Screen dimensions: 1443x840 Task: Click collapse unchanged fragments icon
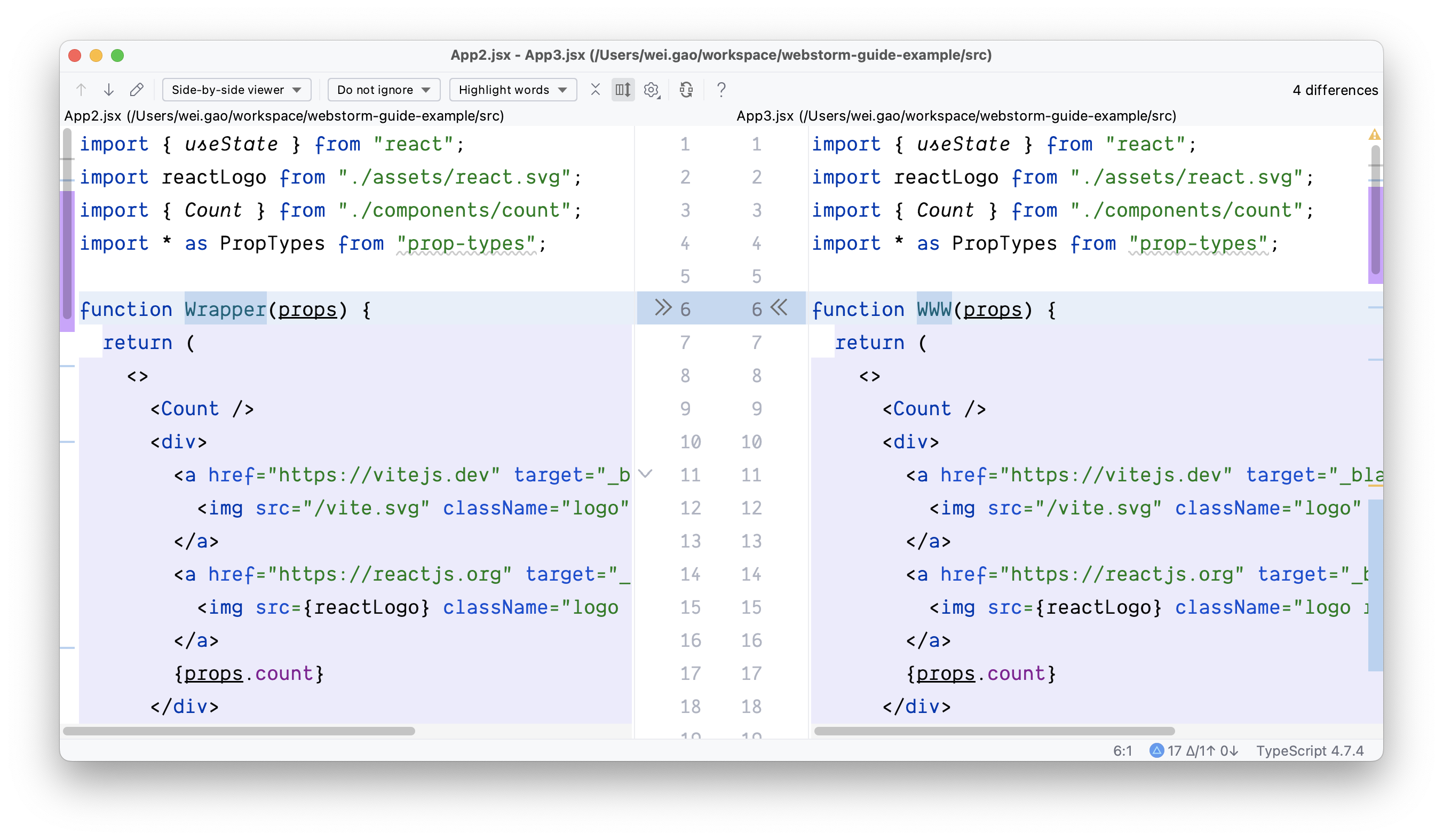pos(596,90)
